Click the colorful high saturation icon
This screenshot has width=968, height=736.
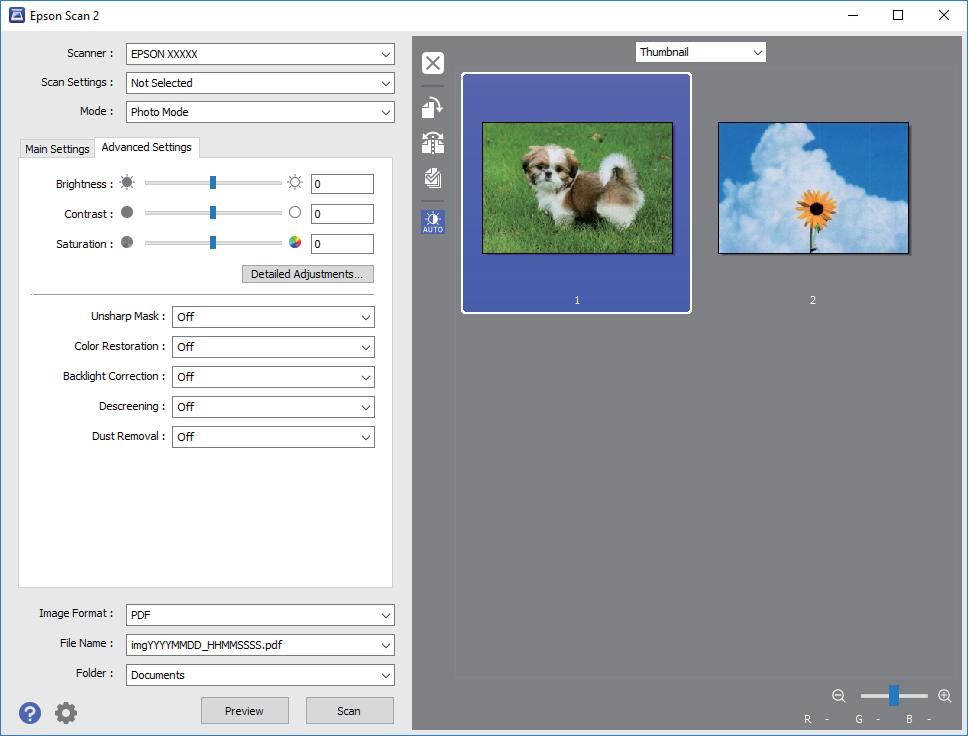(295, 242)
